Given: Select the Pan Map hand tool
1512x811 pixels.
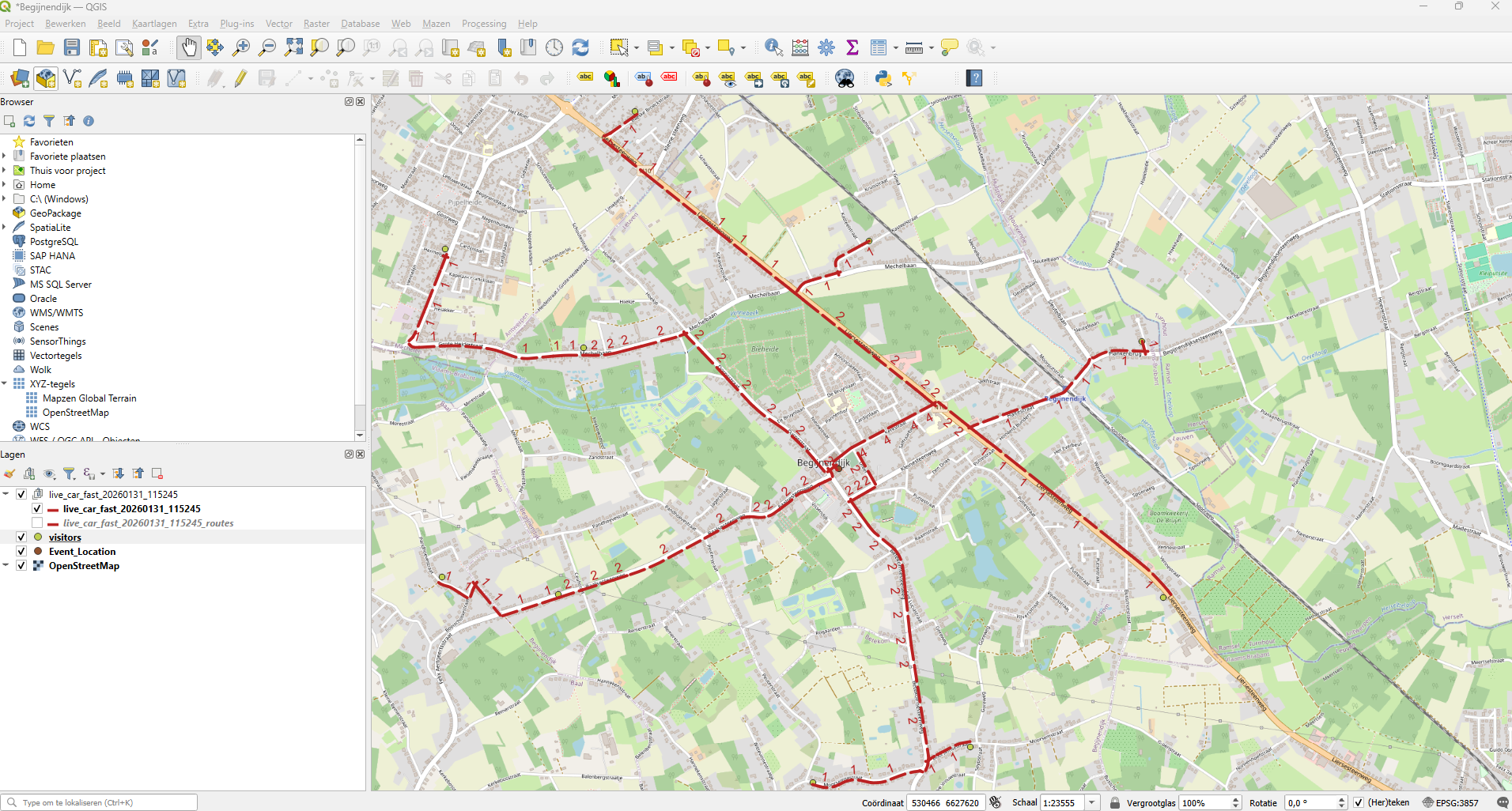Looking at the screenshot, I should click(189, 47).
